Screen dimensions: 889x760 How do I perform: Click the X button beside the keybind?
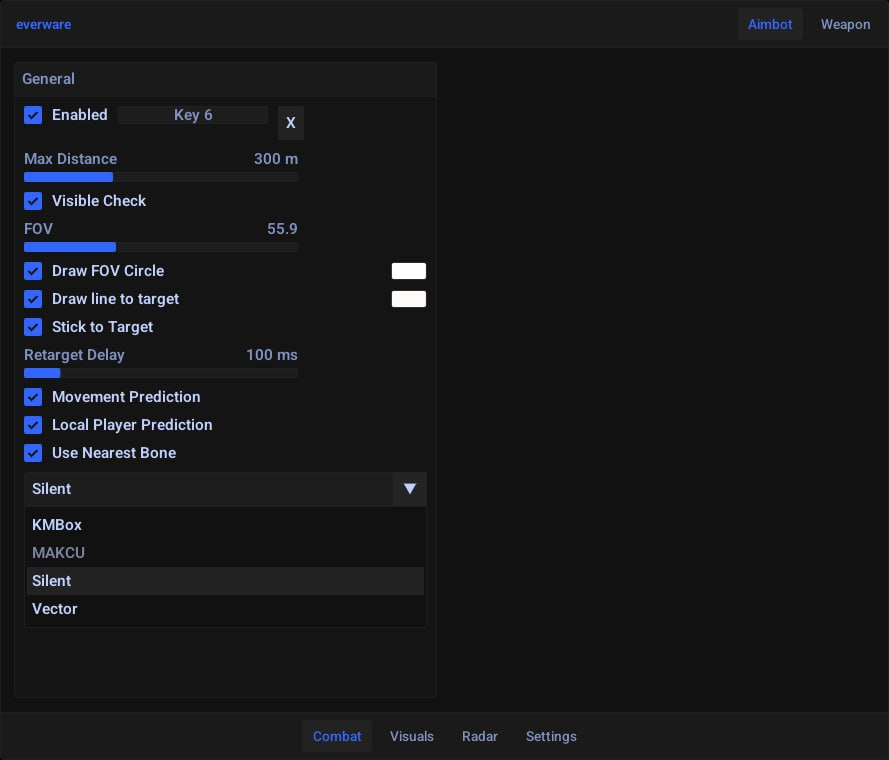coord(290,123)
